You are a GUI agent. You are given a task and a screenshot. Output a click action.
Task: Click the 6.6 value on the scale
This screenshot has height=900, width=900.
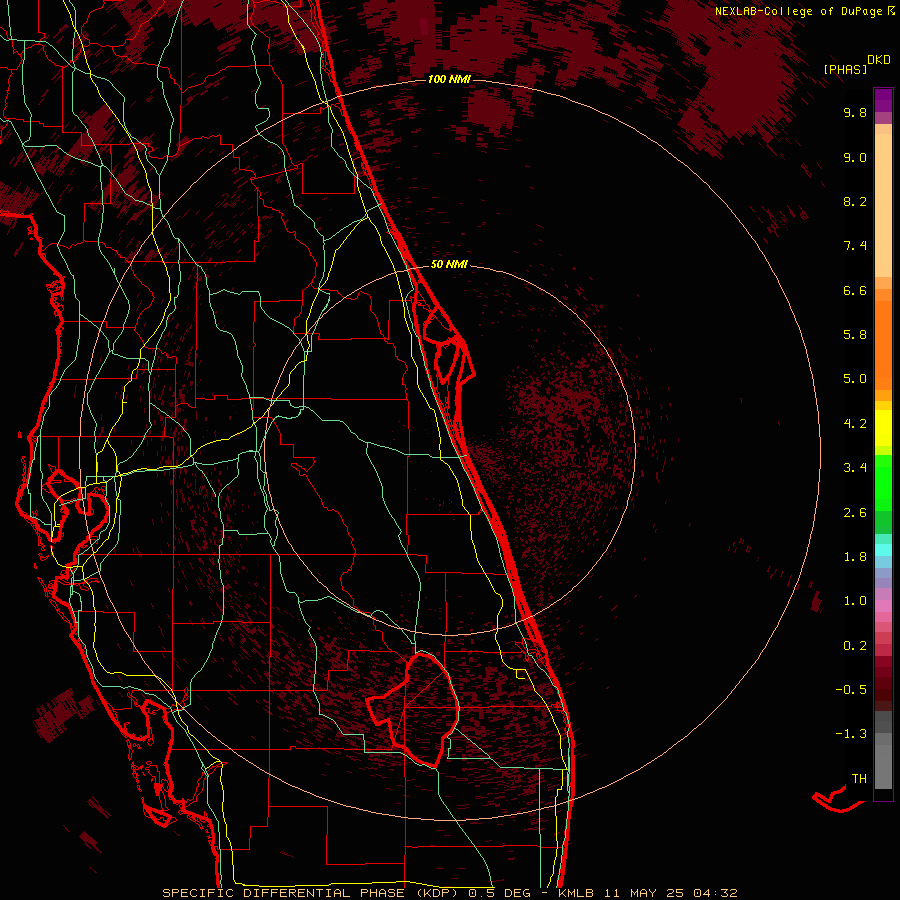855,290
